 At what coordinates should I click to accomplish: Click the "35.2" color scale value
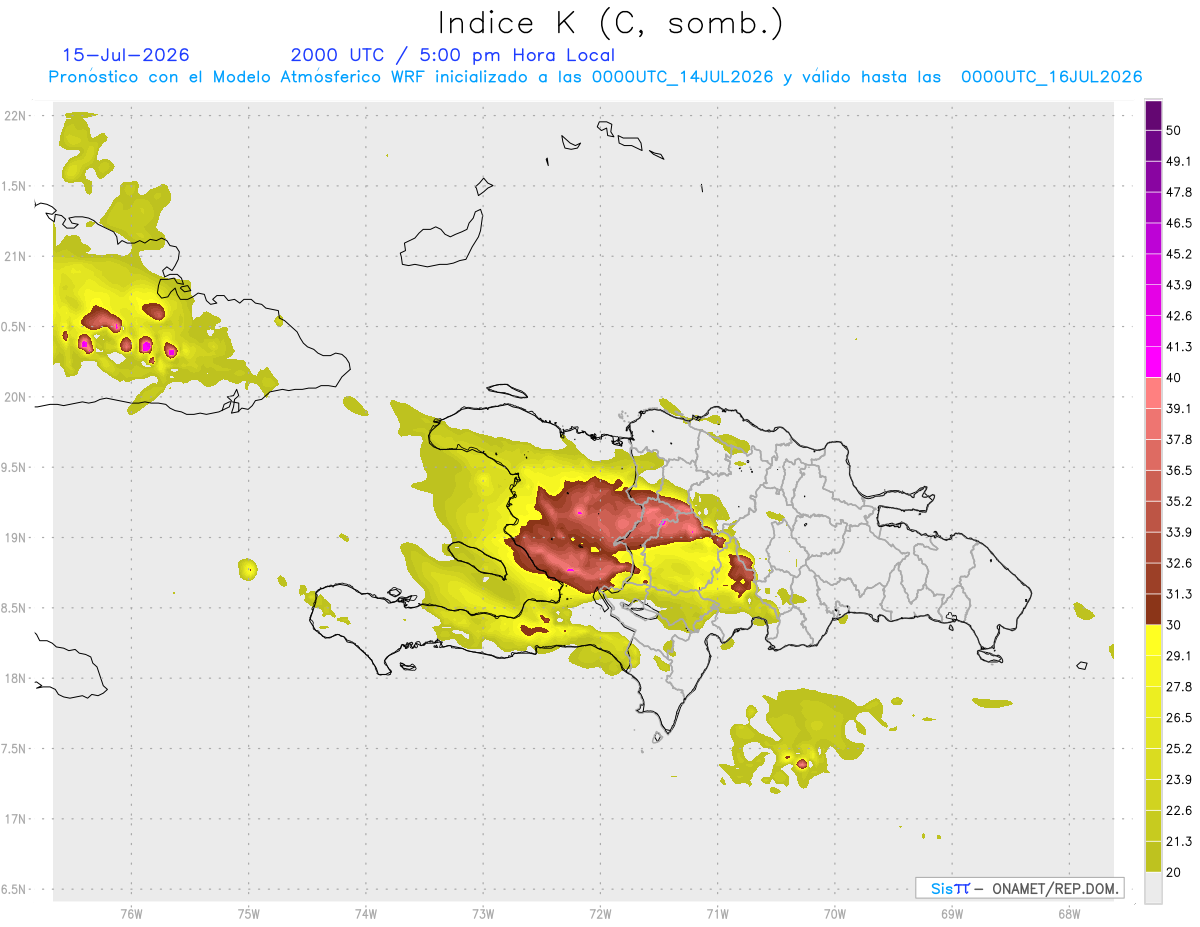pyautogui.click(x=1179, y=502)
